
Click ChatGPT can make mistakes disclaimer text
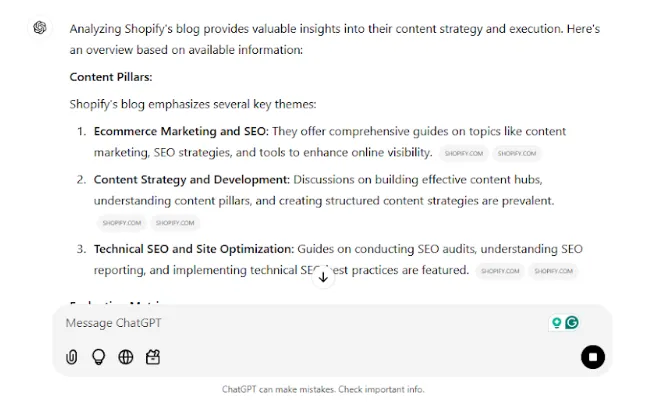323,389
